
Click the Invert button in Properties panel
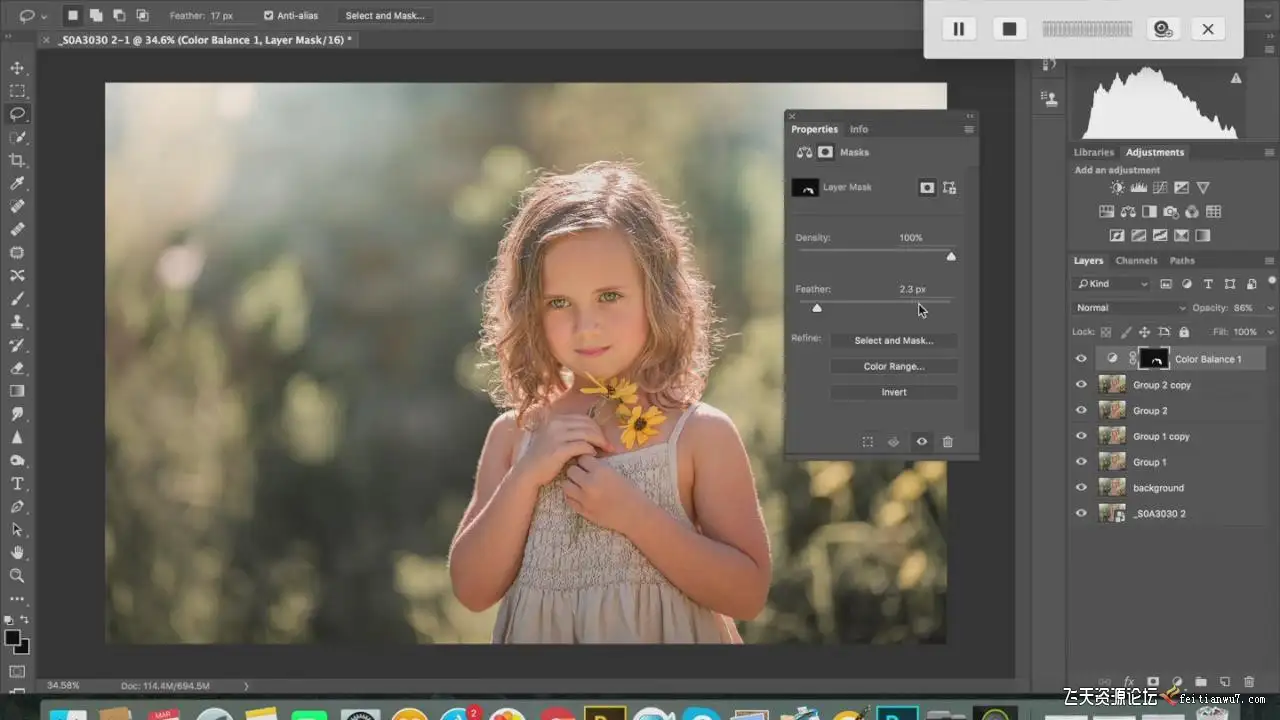click(894, 393)
